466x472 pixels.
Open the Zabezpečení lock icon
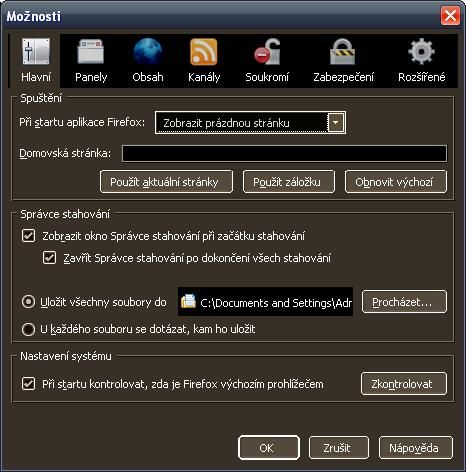click(343, 52)
